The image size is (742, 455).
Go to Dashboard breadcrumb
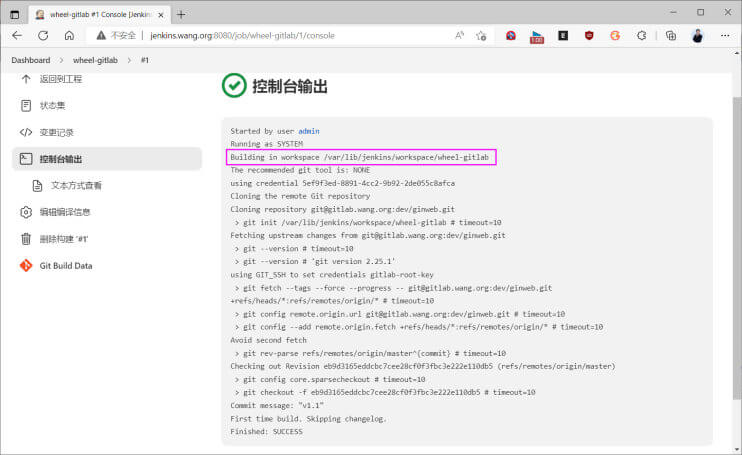(x=31, y=60)
